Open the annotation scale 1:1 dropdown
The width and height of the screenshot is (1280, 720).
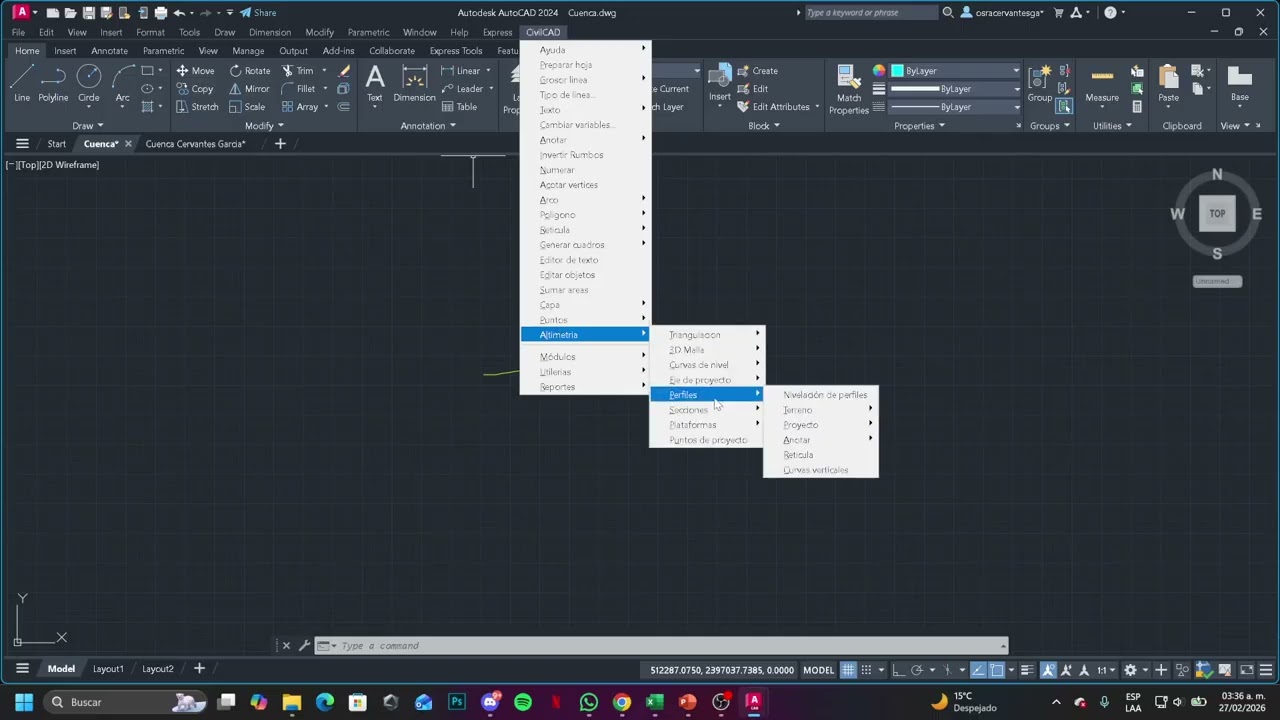tap(1106, 670)
